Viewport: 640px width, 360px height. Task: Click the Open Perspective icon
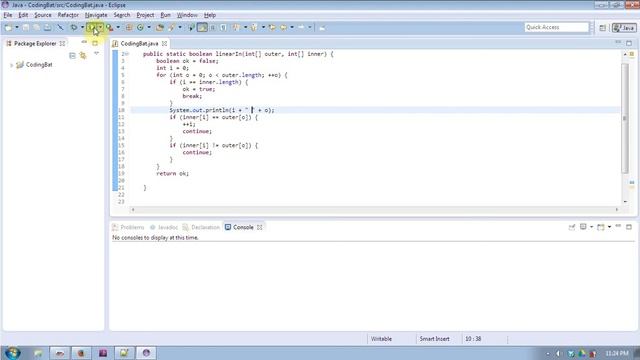click(603, 28)
